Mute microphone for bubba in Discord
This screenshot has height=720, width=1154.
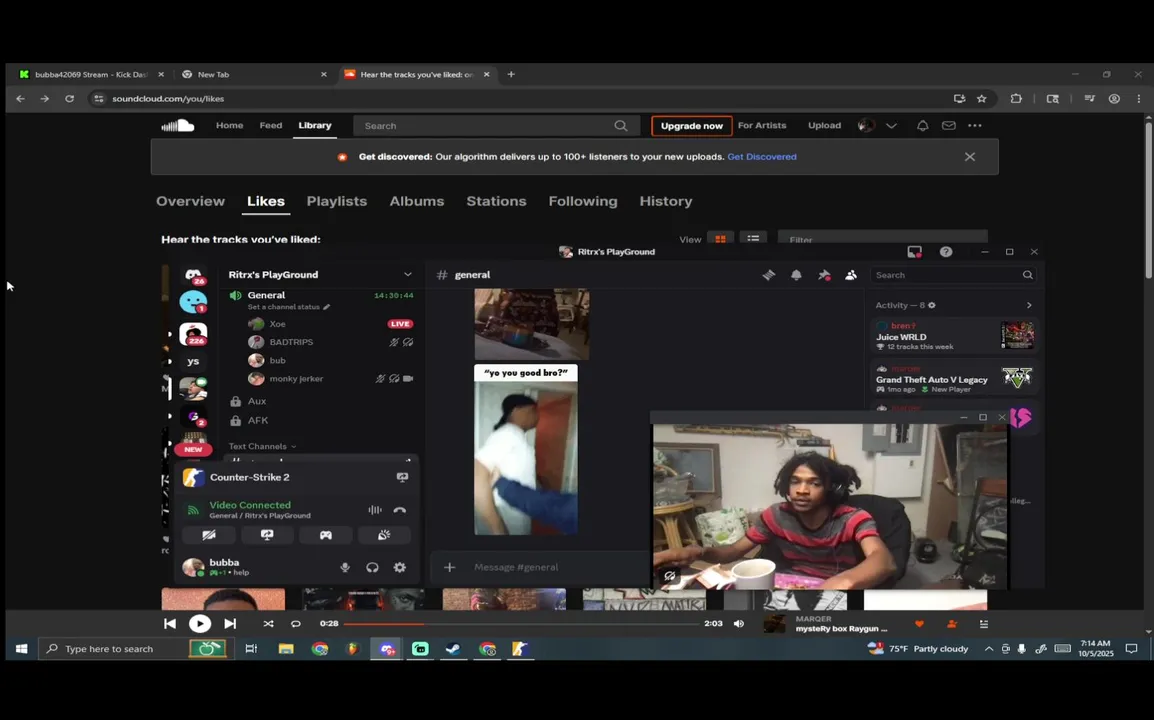pos(344,568)
